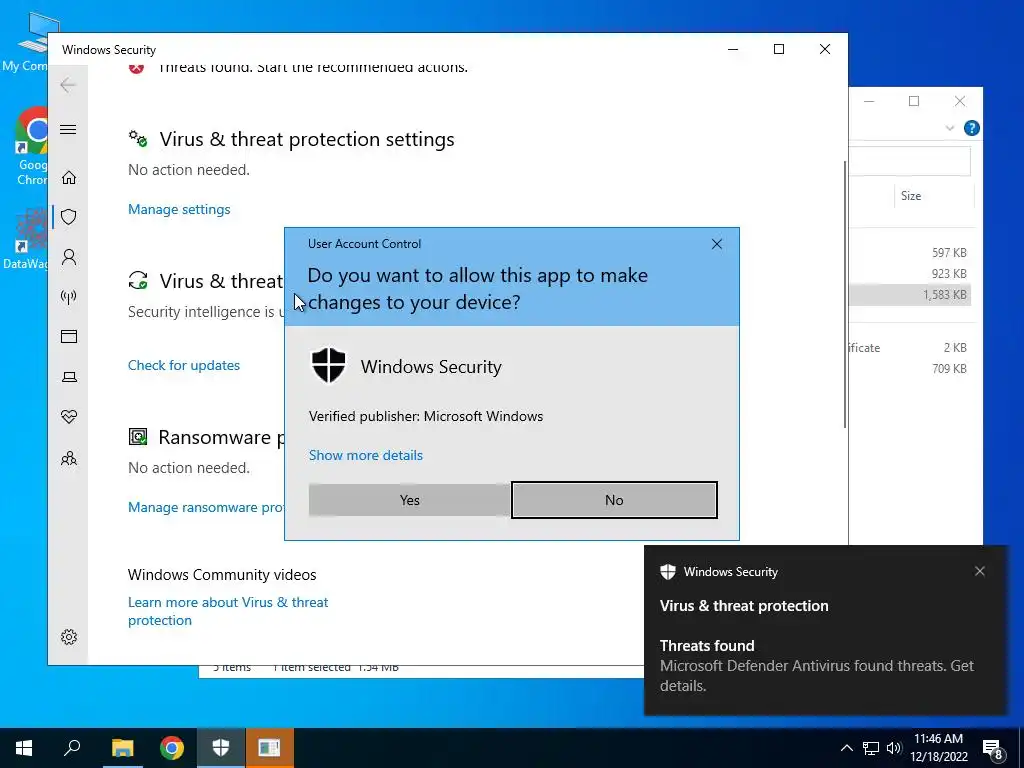1024x768 pixels.
Task: Open the Windows Start menu
Action: tap(24, 748)
